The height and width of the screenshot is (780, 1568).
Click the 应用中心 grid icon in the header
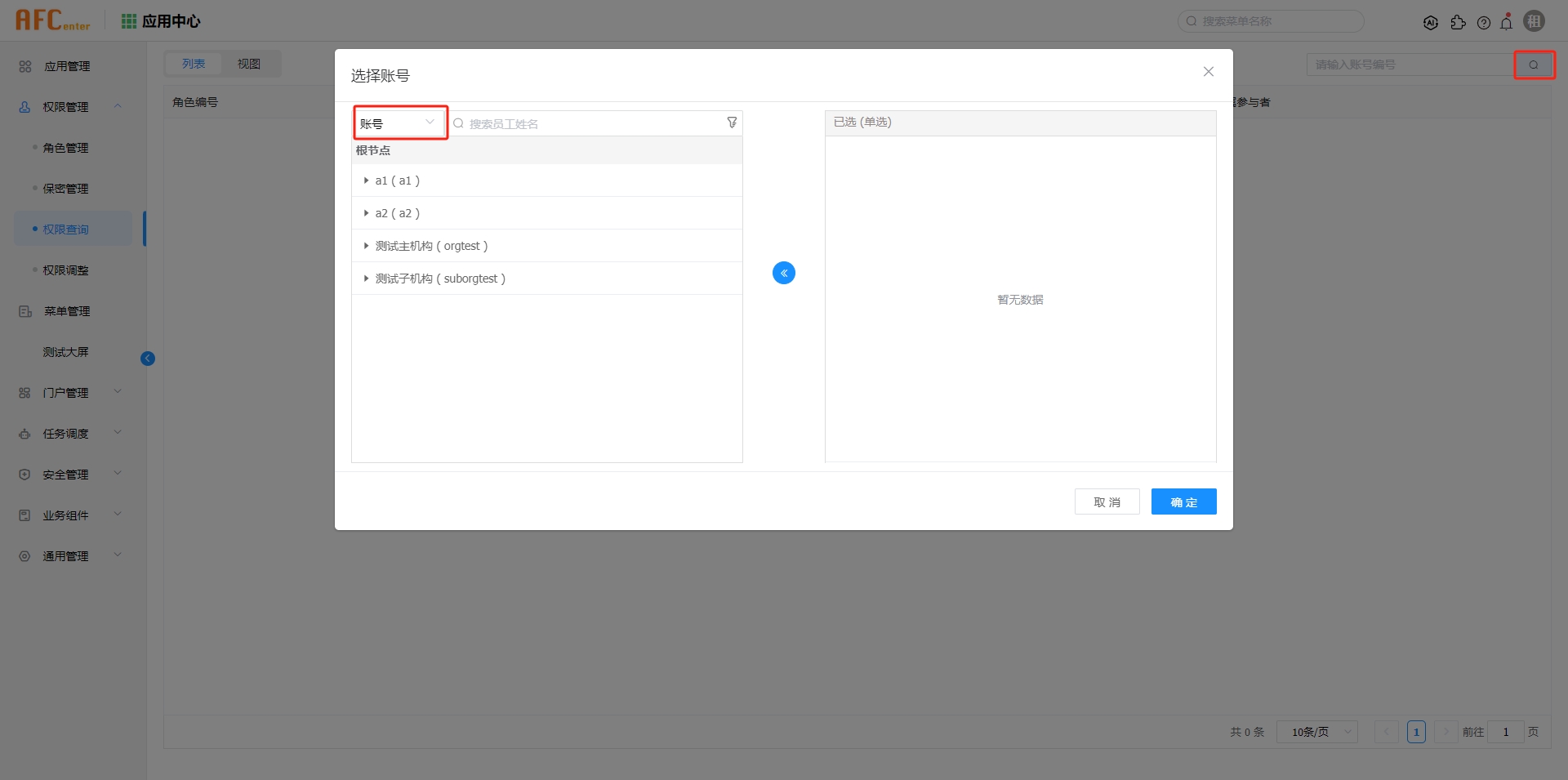(128, 20)
